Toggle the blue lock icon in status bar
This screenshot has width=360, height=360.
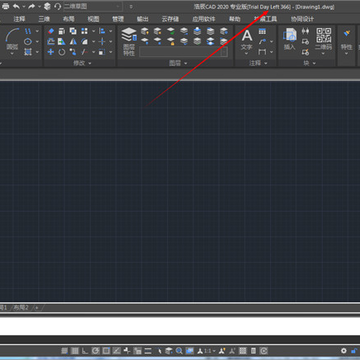354,351
